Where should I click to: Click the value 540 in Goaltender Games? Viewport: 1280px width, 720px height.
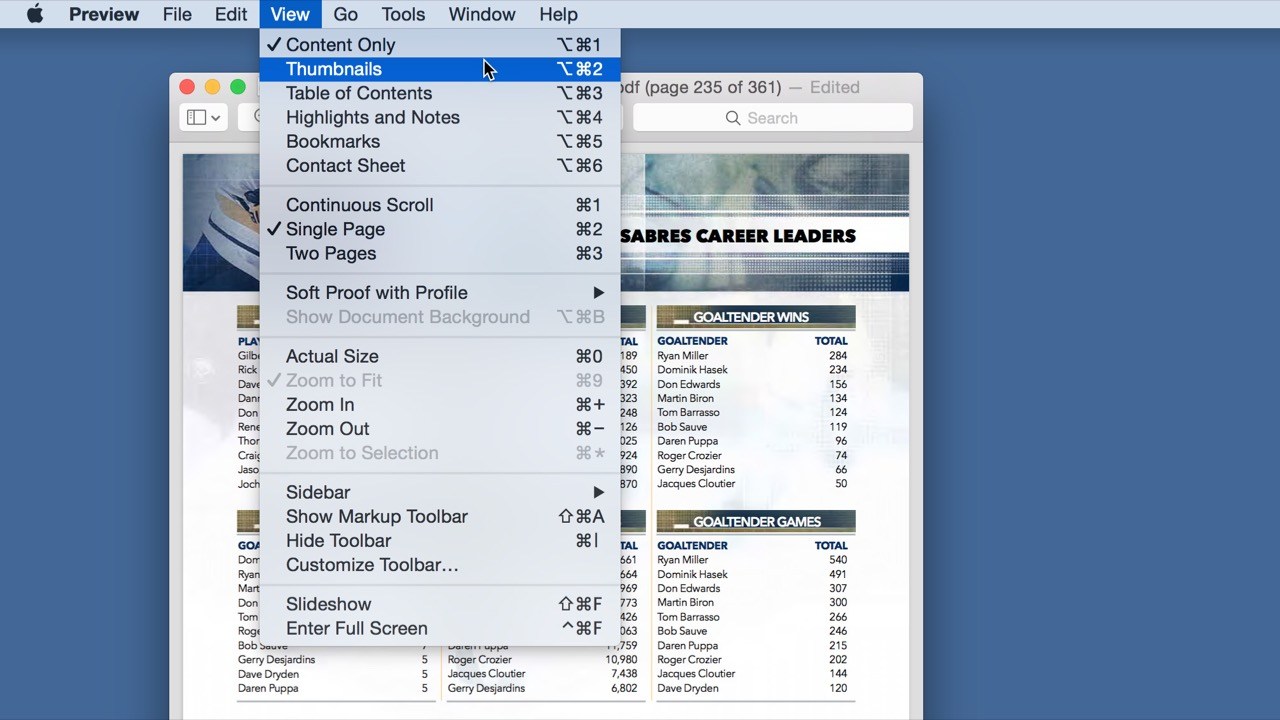point(838,560)
